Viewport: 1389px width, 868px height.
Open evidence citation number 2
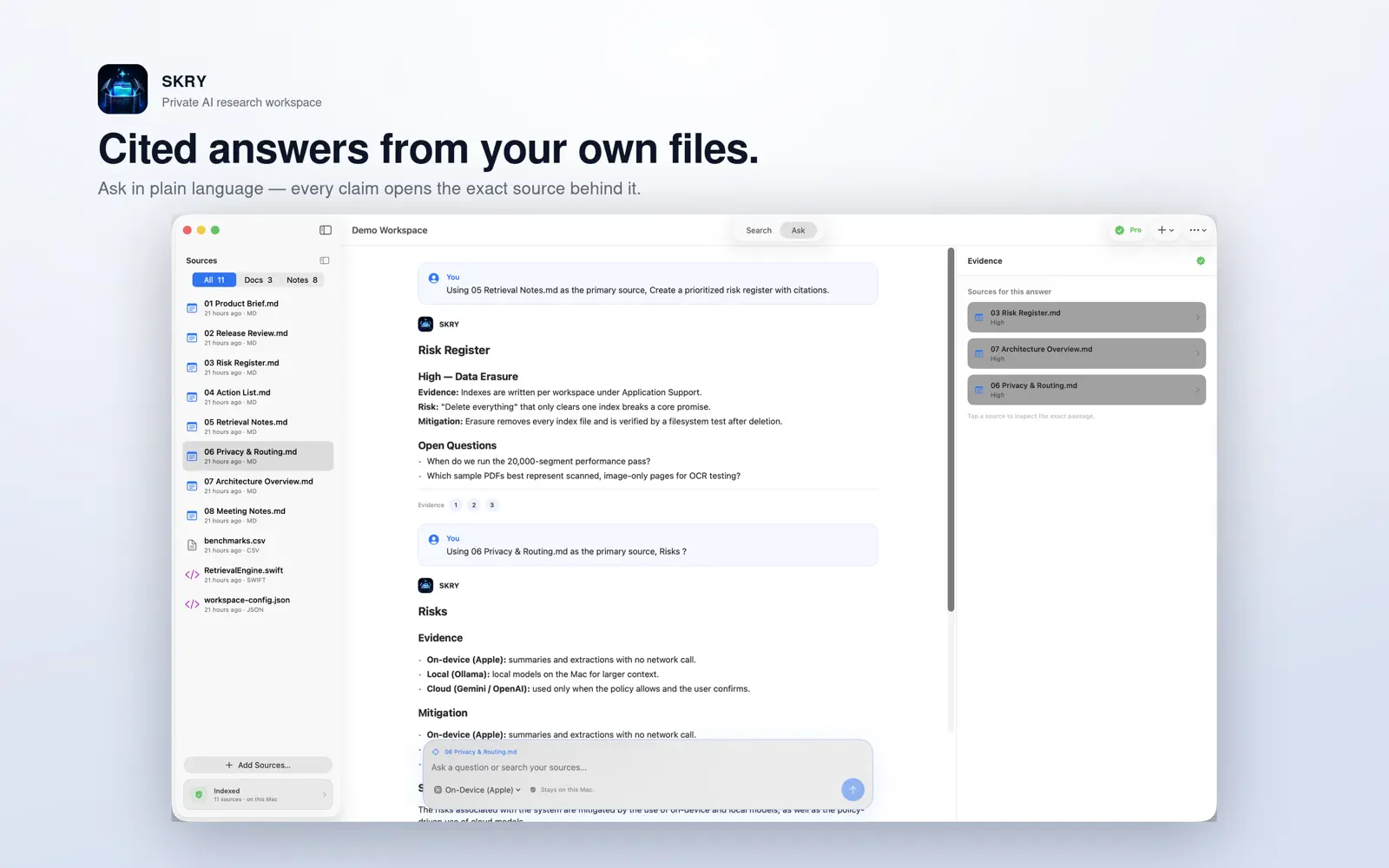pyautogui.click(x=474, y=505)
